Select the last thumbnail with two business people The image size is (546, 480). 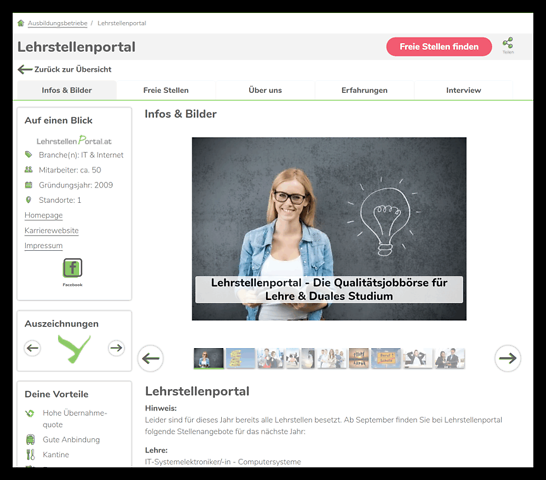[449, 358]
